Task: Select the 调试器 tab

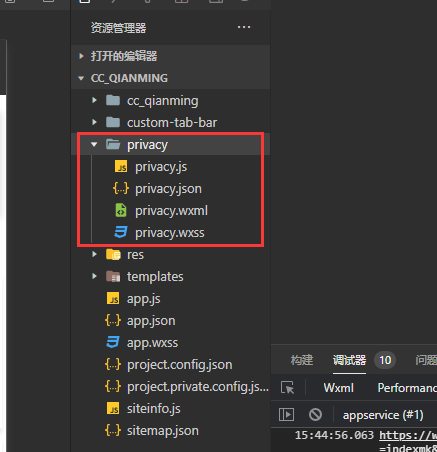Action: click(x=349, y=360)
